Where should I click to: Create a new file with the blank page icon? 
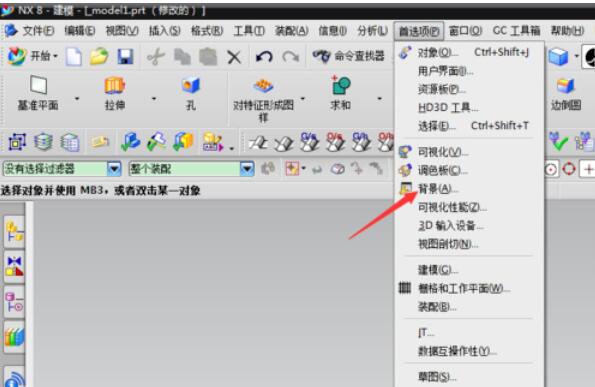[x=74, y=57]
